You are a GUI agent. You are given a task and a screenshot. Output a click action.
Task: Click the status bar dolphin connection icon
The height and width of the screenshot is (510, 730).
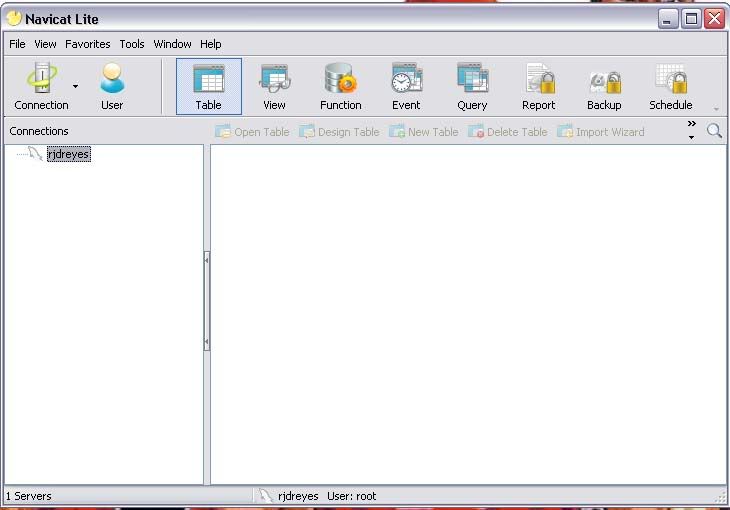click(x=265, y=496)
